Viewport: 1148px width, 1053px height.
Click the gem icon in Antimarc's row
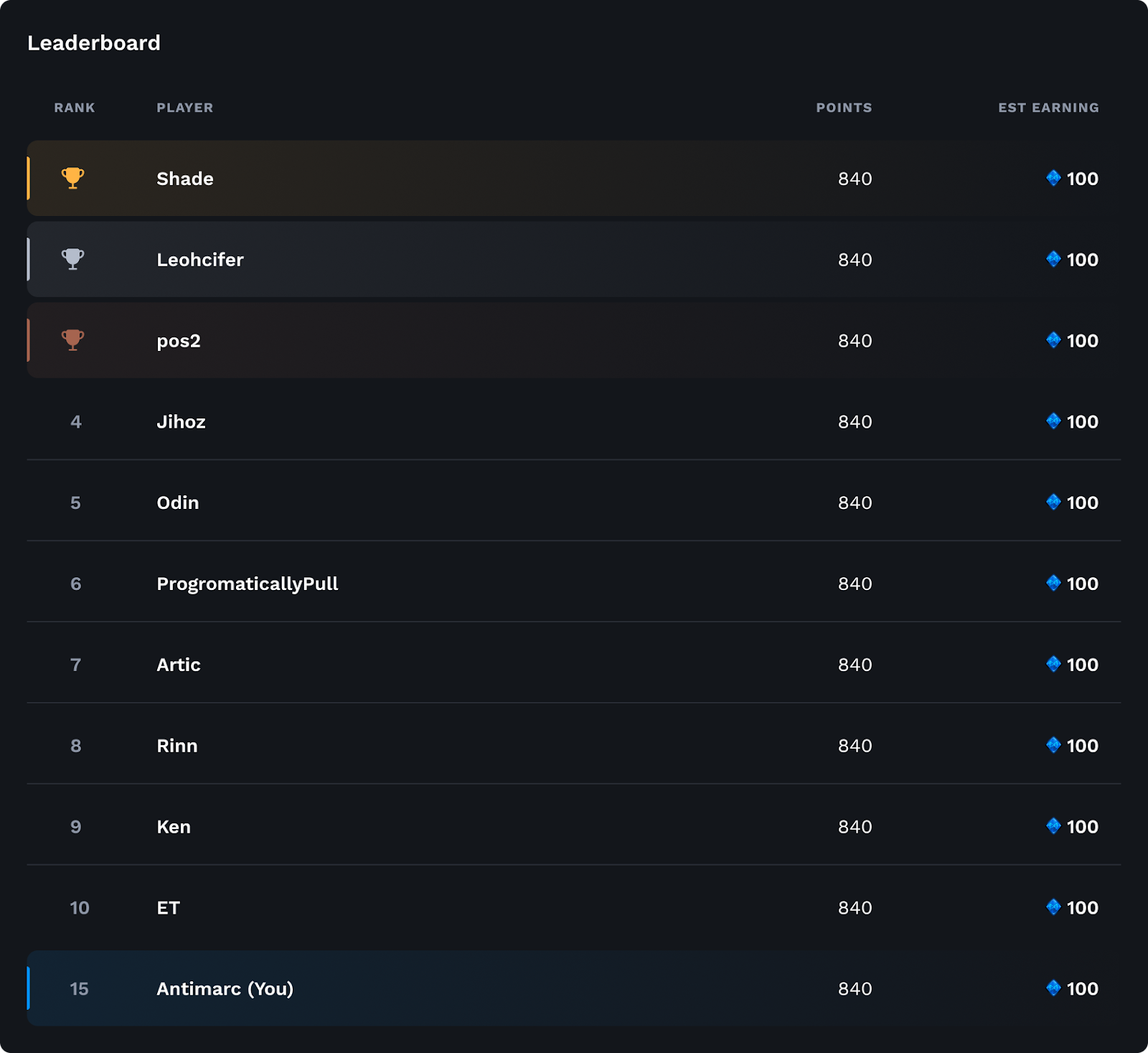pyautogui.click(x=1053, y=988)
